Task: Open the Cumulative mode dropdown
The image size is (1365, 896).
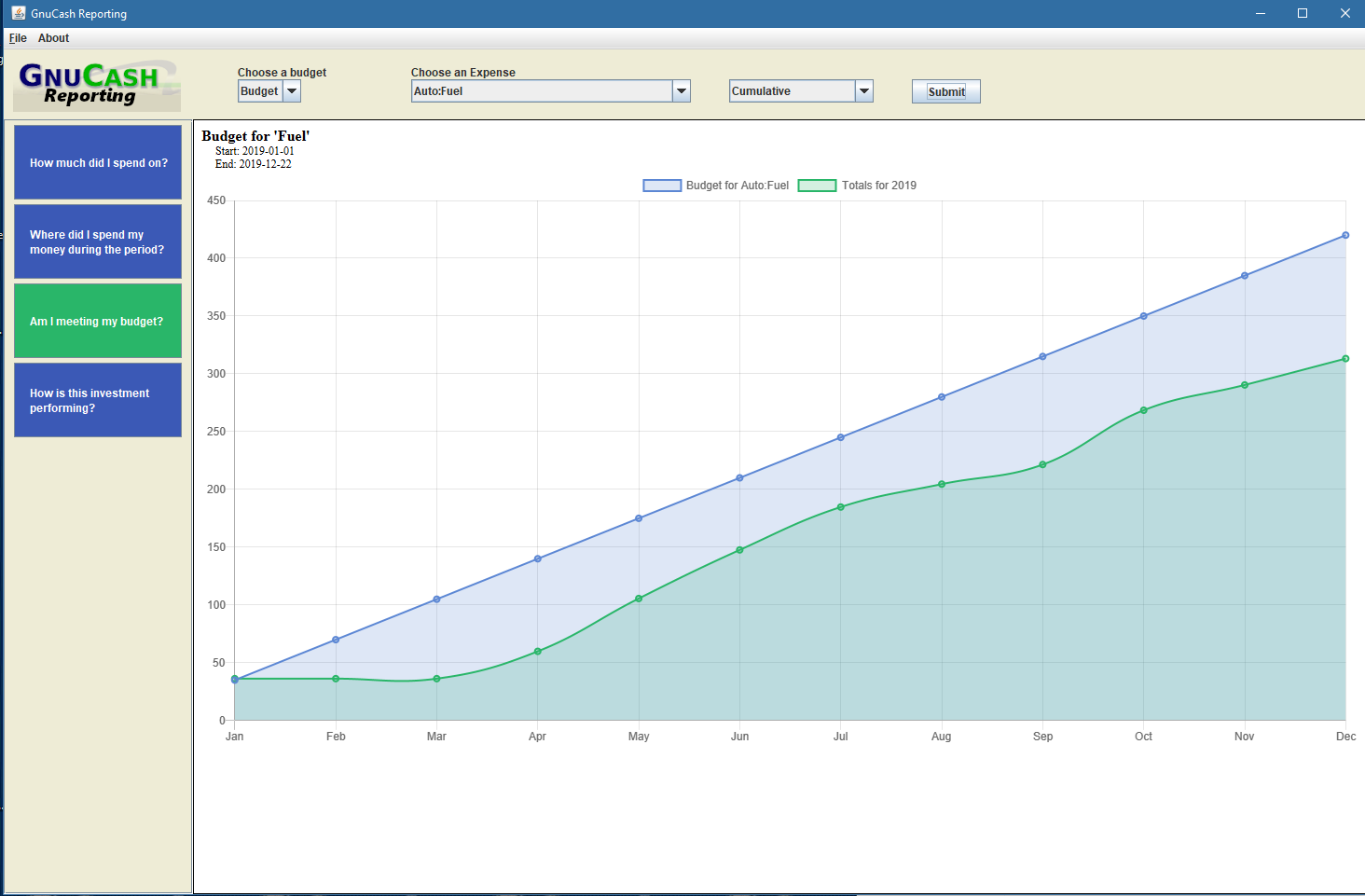Action: pos(864,91)
